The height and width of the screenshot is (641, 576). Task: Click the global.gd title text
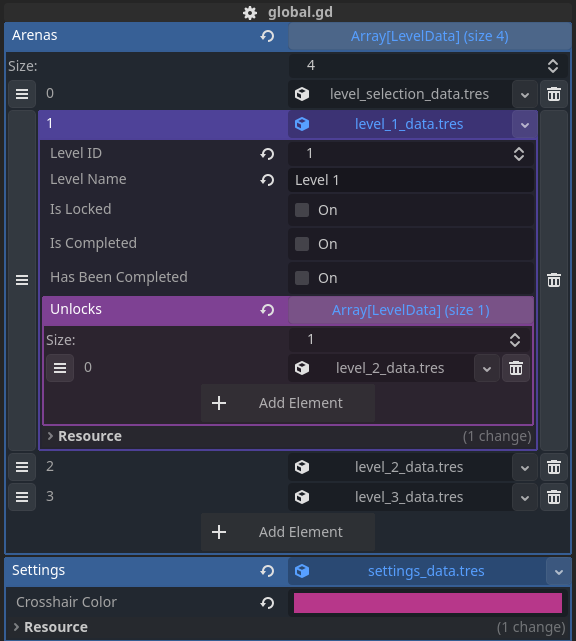(300, 13)
